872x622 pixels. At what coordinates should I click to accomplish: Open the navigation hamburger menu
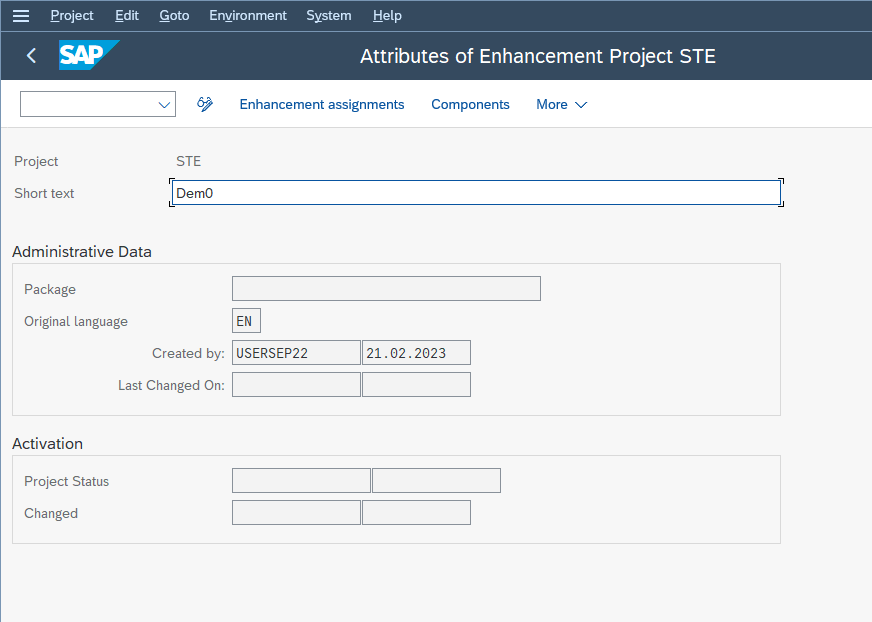point(20,15)
